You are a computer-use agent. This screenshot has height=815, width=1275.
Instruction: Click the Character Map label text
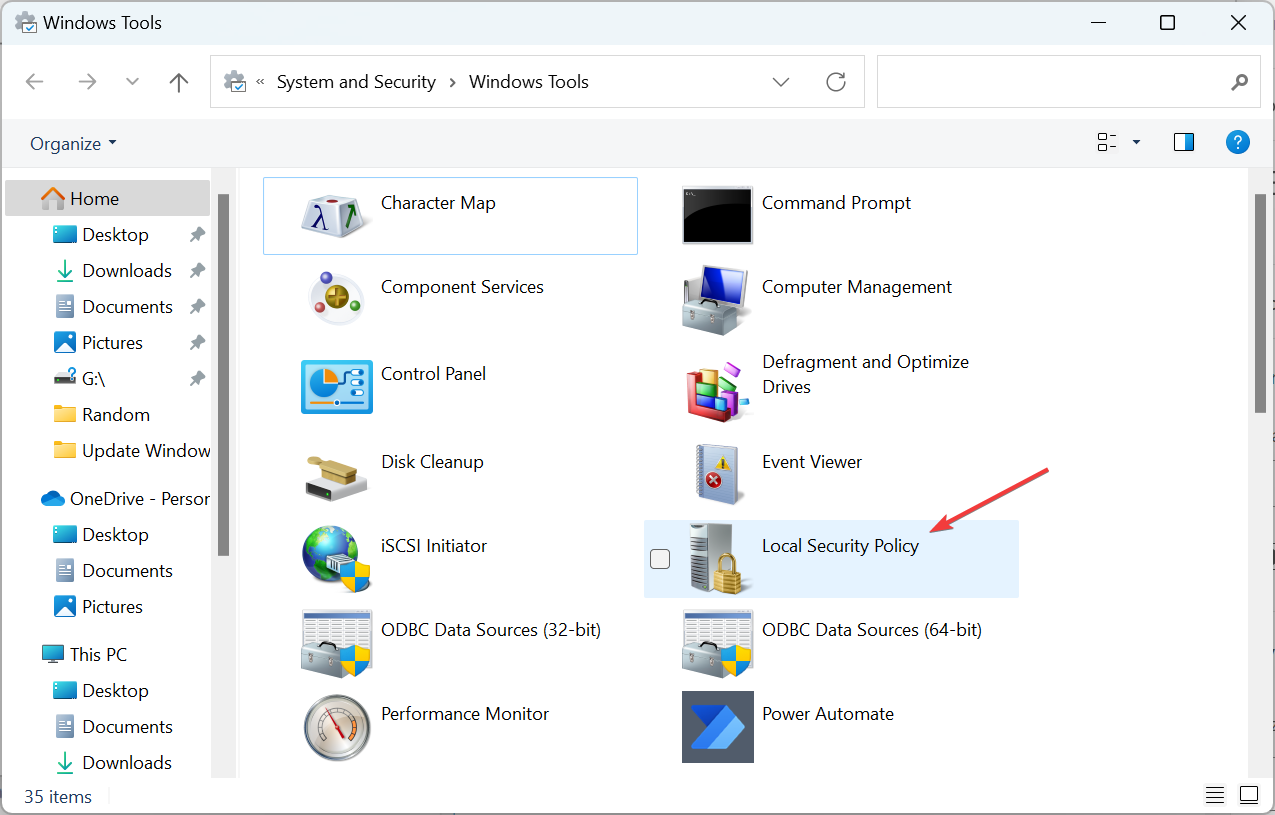pos(438,203)
